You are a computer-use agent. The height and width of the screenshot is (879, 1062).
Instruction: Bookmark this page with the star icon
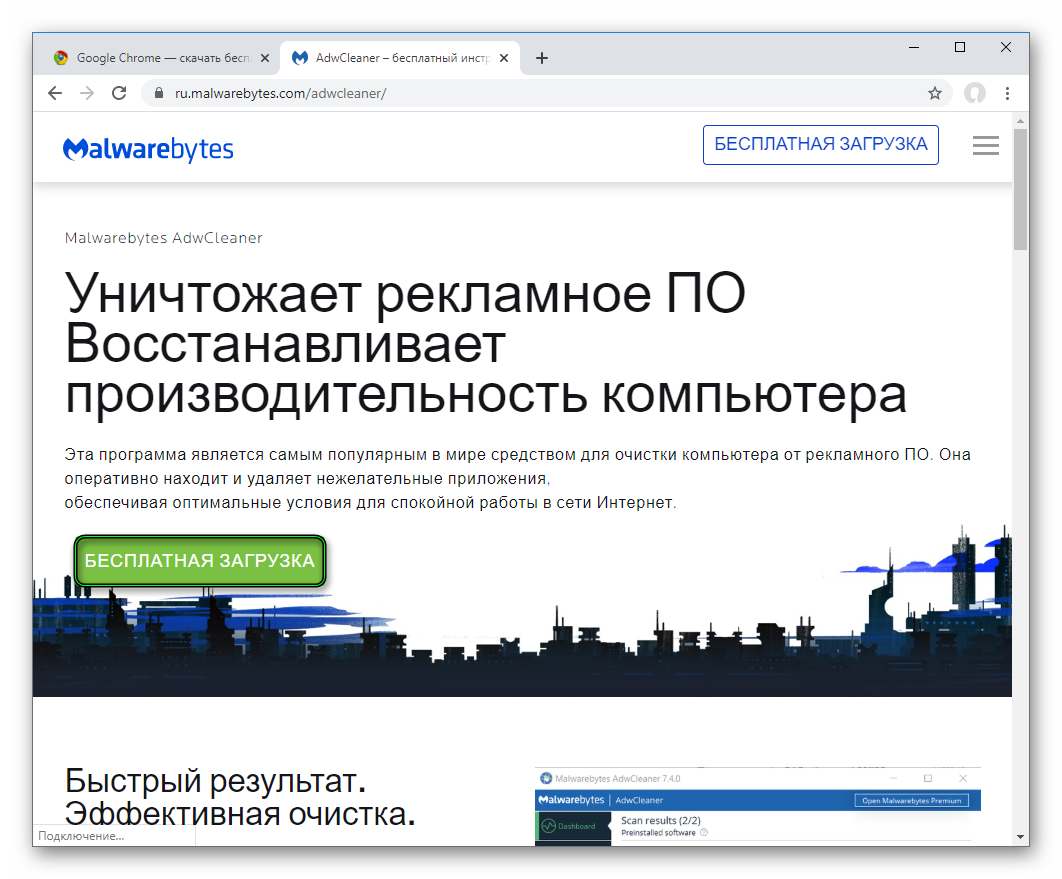[935, 93]
